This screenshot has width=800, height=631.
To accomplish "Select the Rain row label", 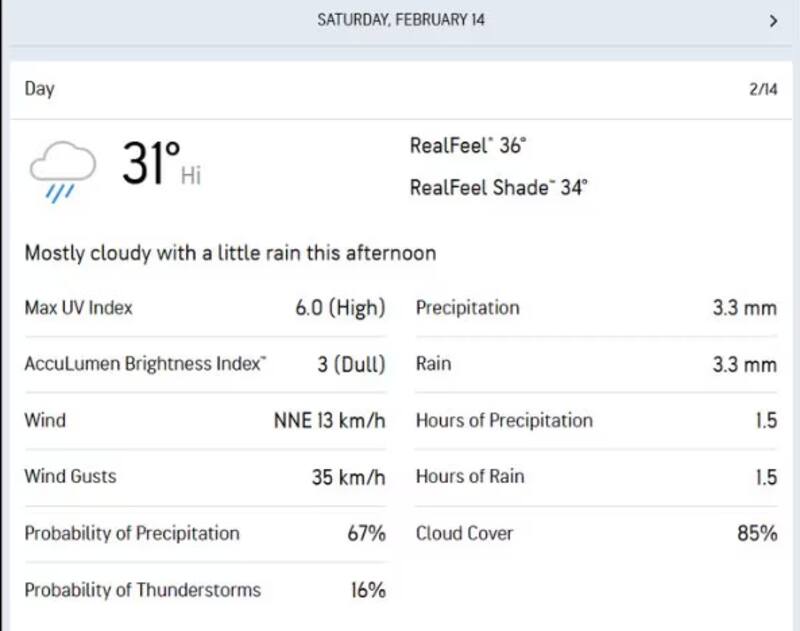I will click(433, 364).
